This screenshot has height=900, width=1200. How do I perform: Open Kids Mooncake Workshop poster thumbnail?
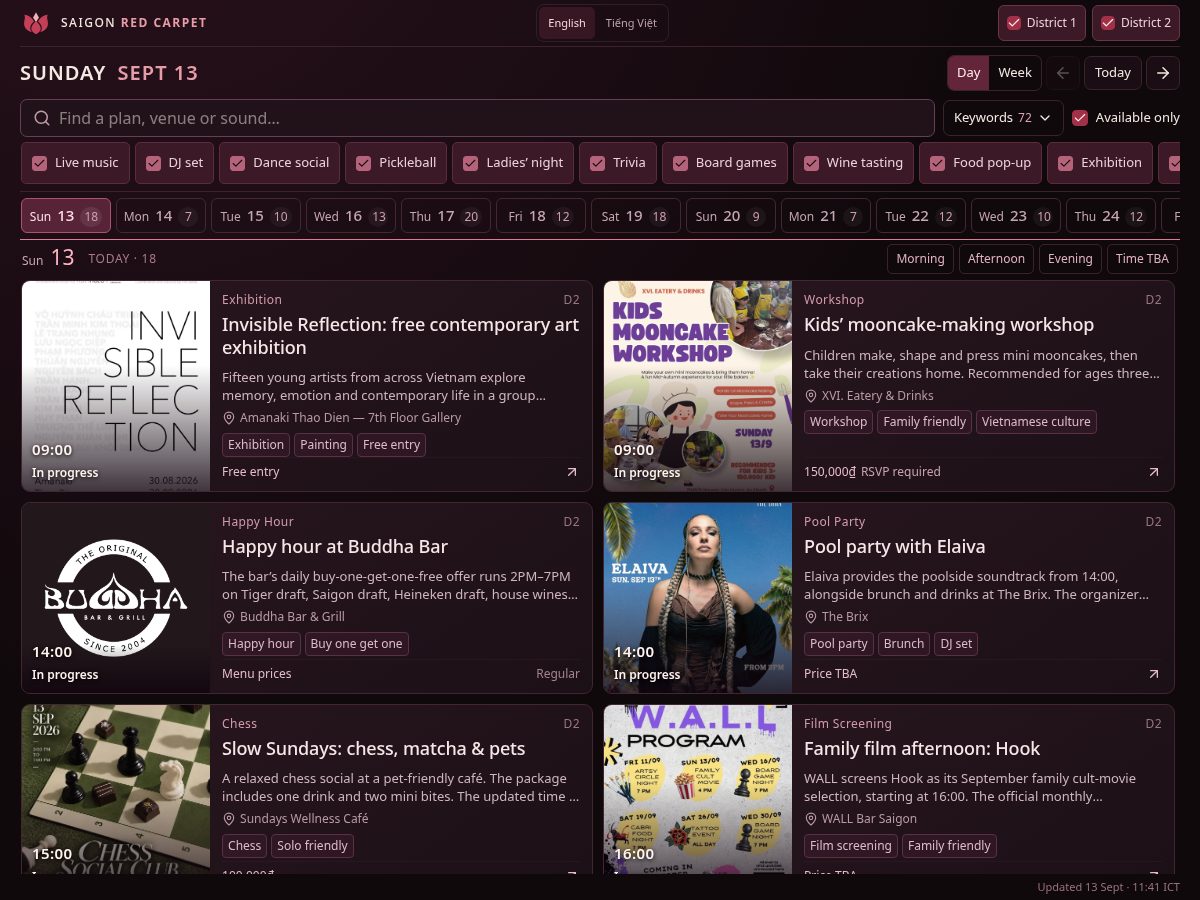(x=698, y=386)
